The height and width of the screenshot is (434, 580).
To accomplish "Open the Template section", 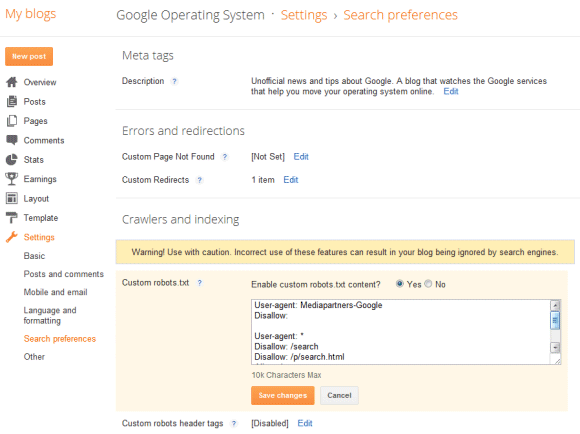I will (41, 218).
